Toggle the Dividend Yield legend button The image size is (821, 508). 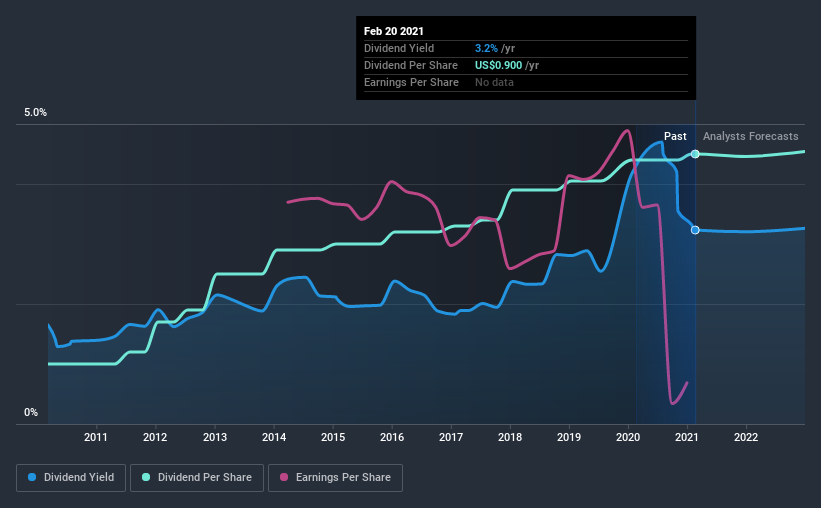(x=71, y=478)
